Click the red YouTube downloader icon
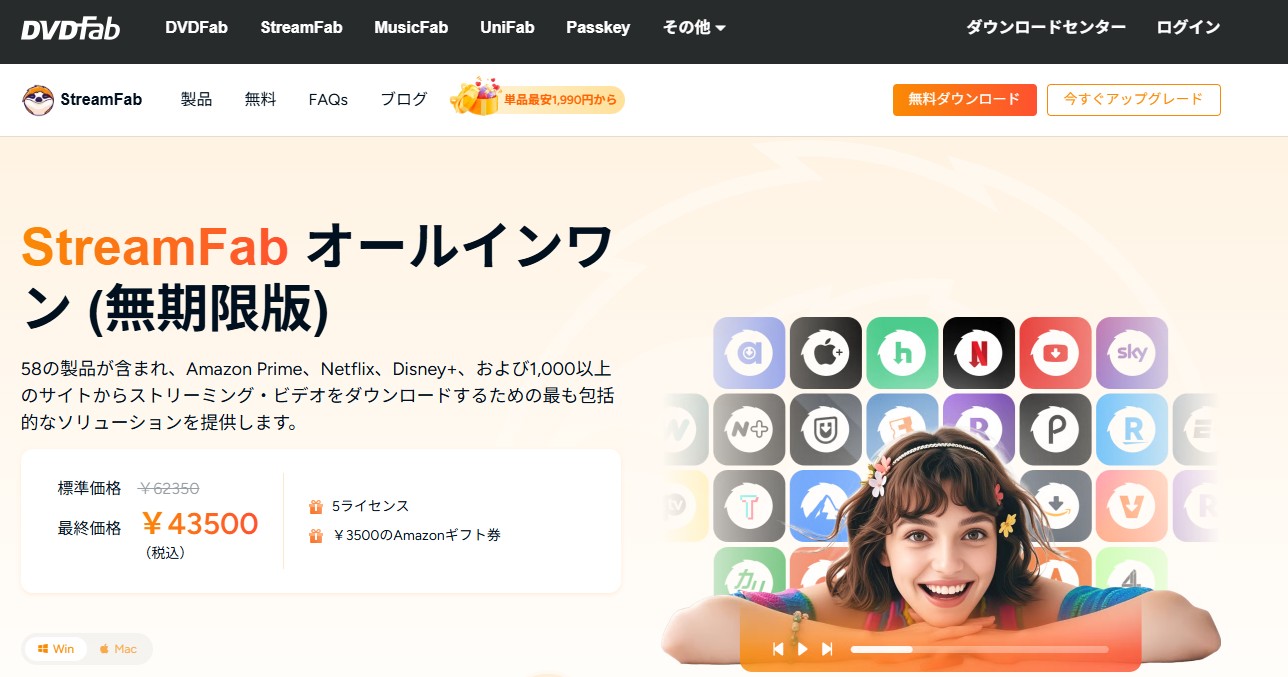This screenshot has height=677, width=1288. click(x=1055, y=353)
